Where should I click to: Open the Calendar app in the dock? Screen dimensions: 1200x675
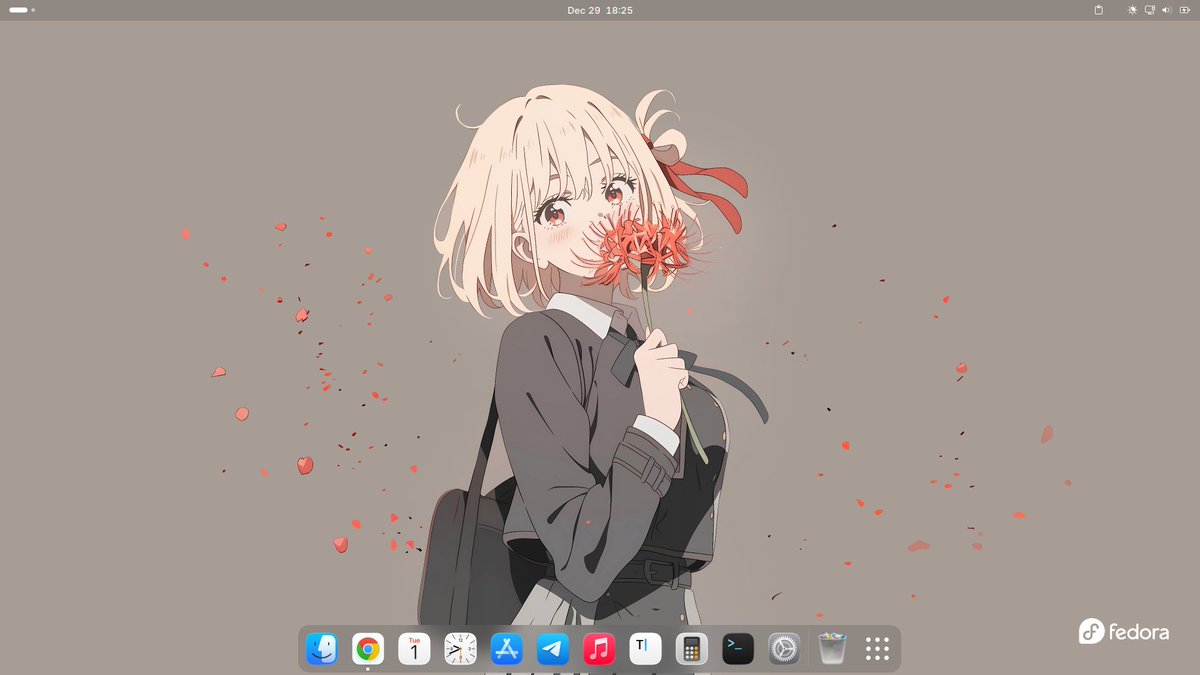(x=414, y=649)
